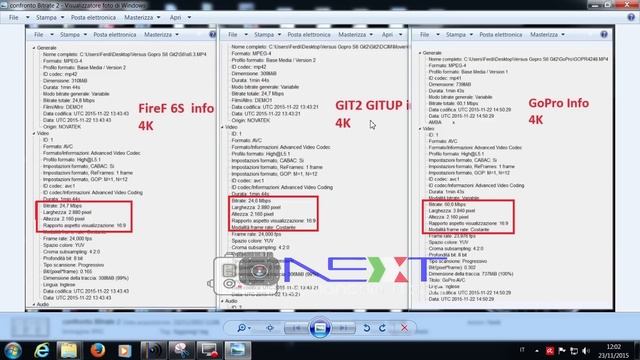
Task: Click File in the GoPro Info panel toolbar
Action: tap(424, 35)
